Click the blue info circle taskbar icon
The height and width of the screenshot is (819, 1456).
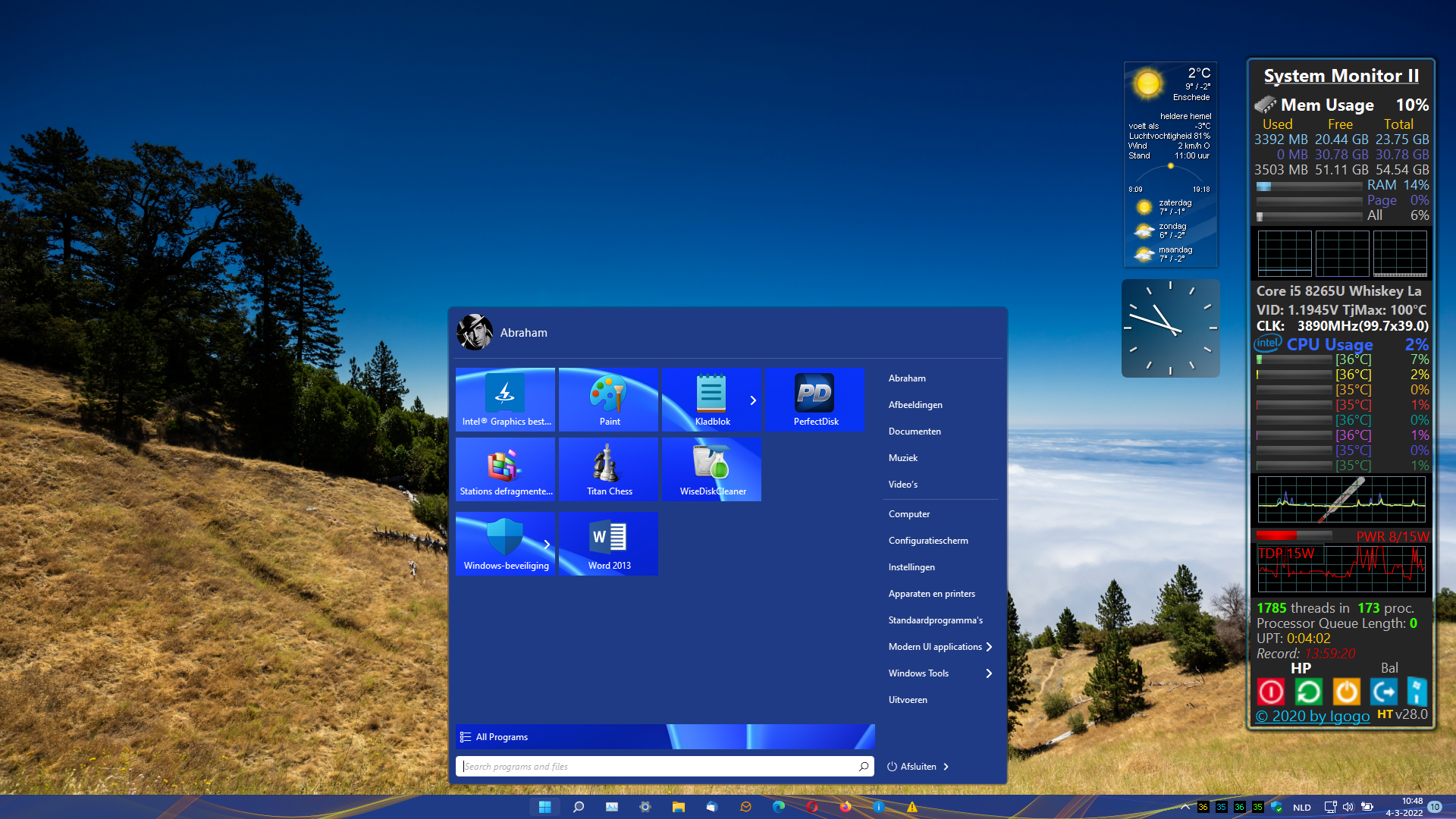tap(879, 807)
